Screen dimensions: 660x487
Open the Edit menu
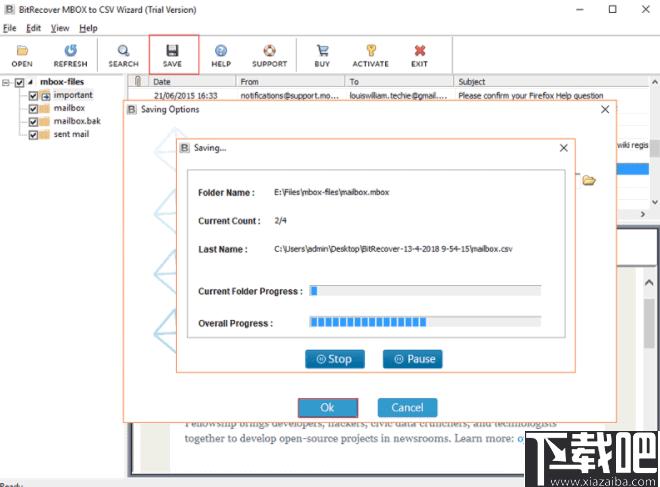(x=33, y=28)
